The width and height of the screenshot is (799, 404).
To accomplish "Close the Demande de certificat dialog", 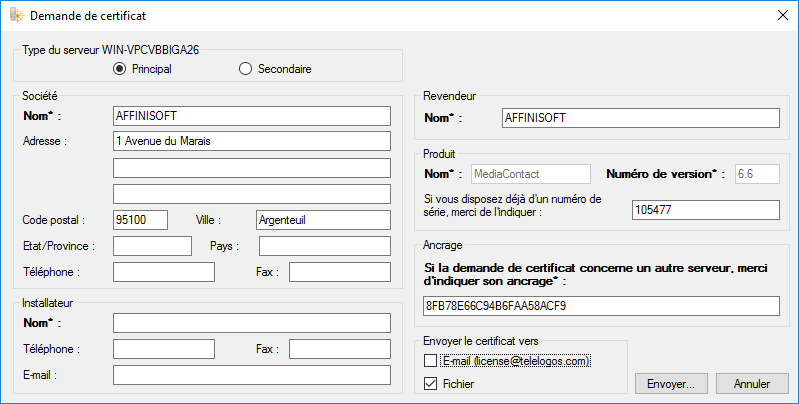I will point(783,15).
